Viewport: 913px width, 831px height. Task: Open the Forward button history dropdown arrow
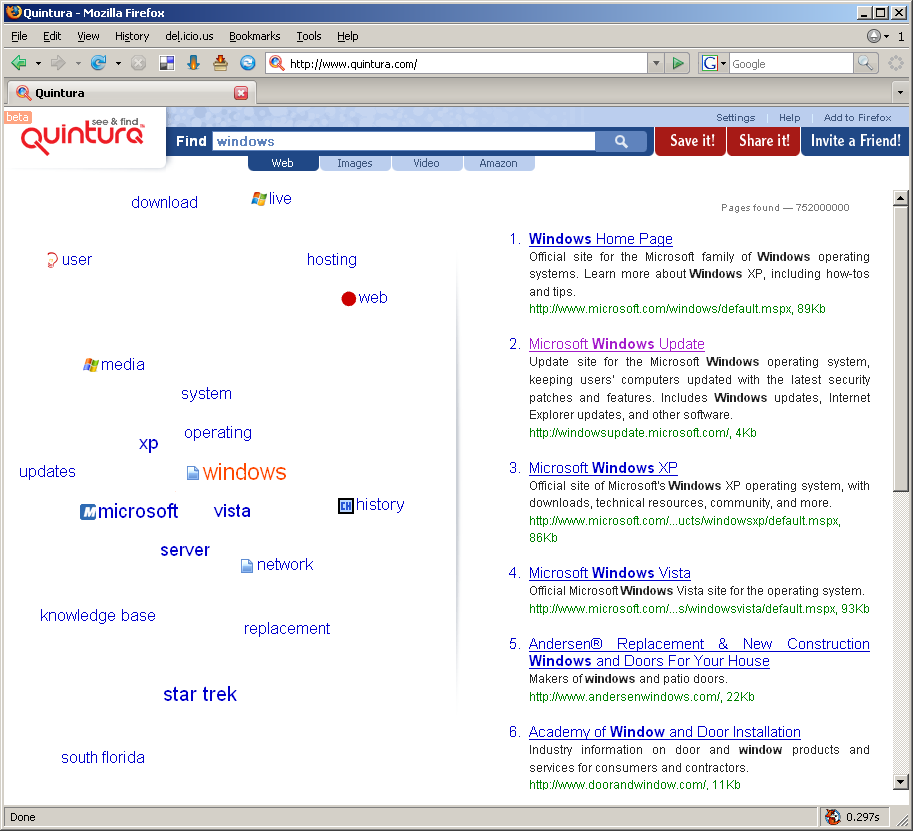(x=78, y=63)
